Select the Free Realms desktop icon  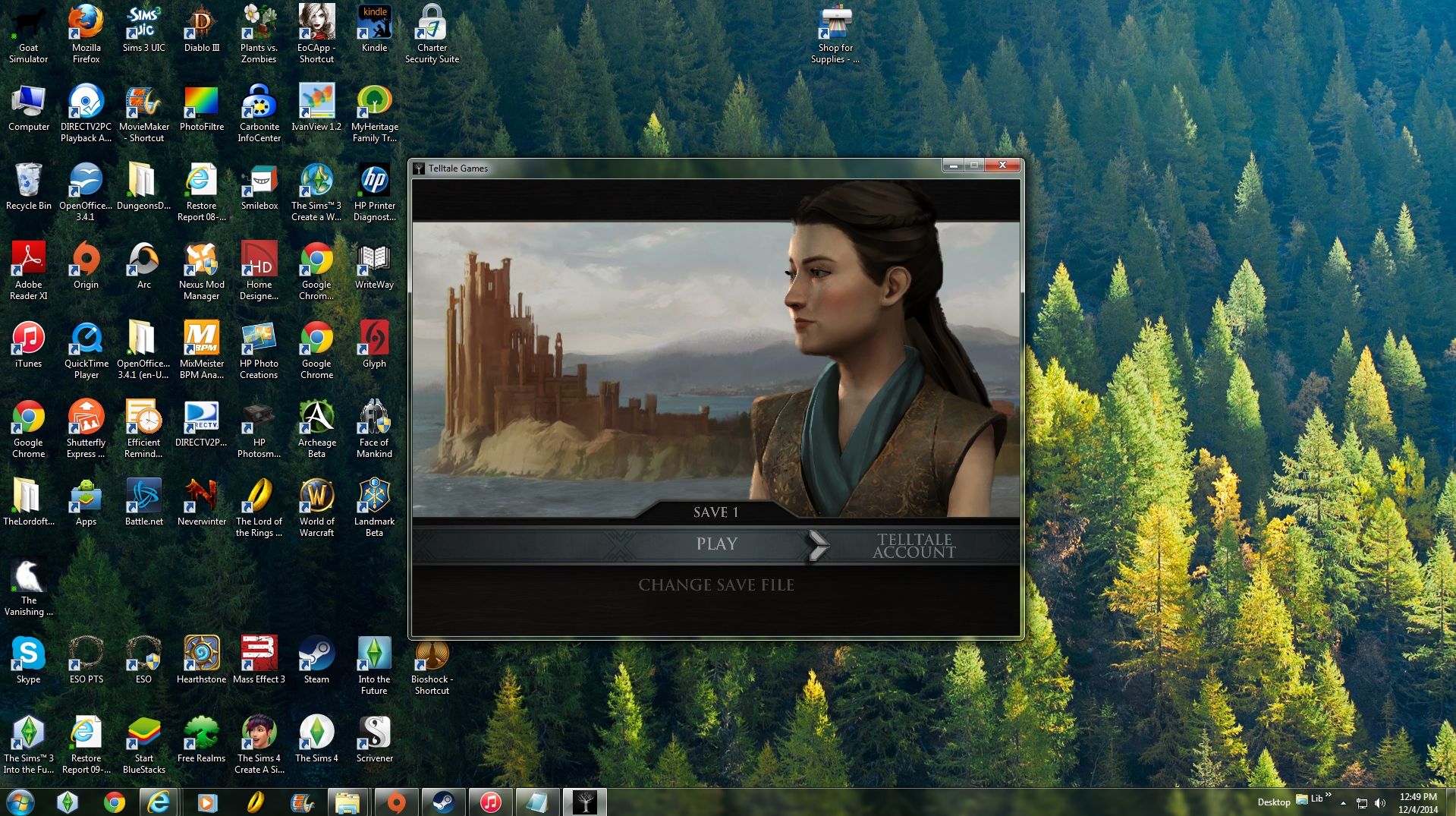click(202, 739)
